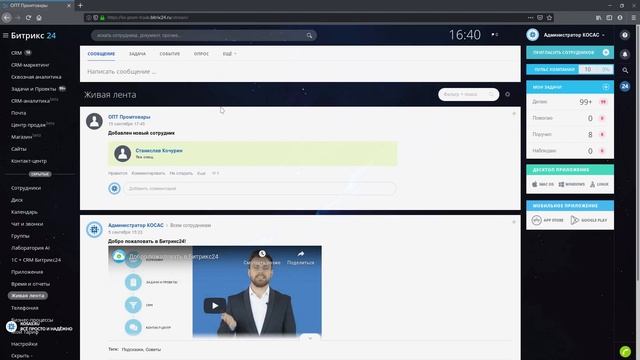
Task: Open Календарь in the left menu
Action: click(x=24, y=212)
